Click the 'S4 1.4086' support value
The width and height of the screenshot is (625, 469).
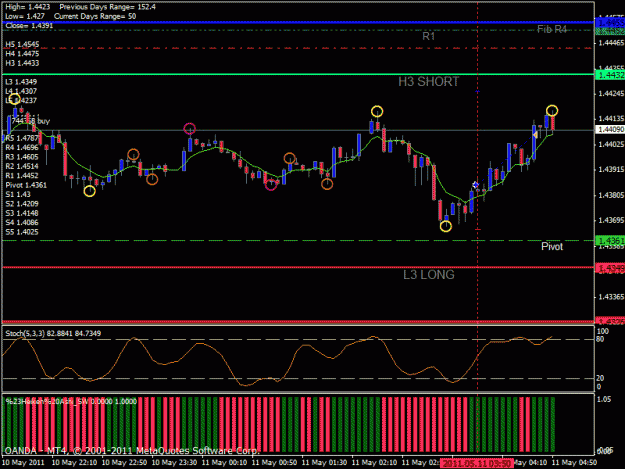22,222
